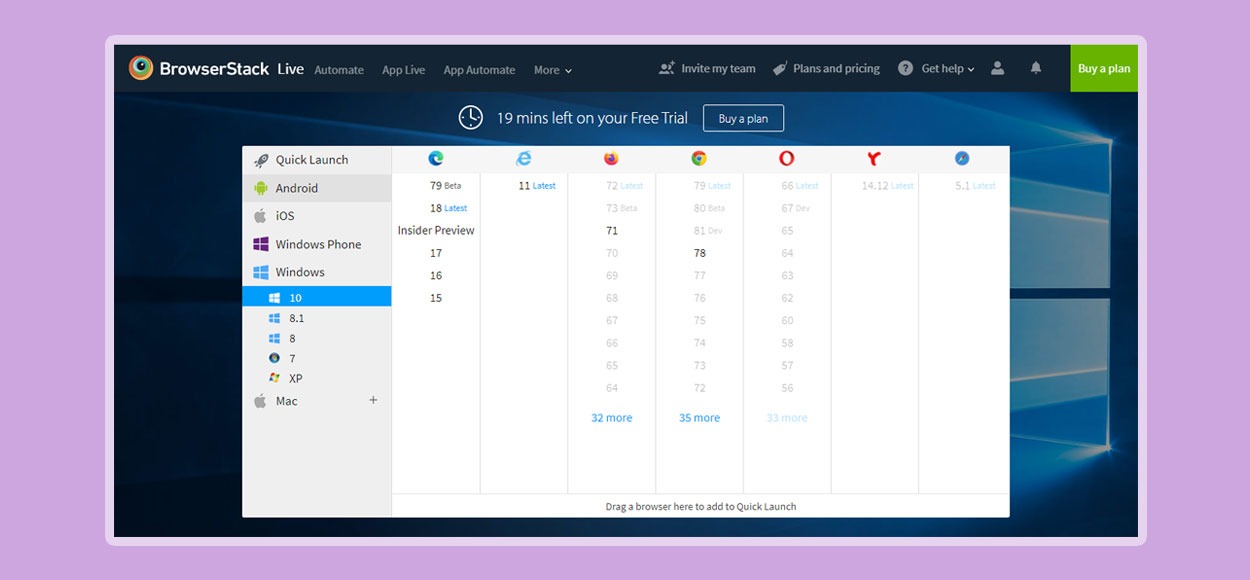The image size is (1250, 580).
Task: Select the Microsoft Edge browser icon
Action: click(436, 158)
